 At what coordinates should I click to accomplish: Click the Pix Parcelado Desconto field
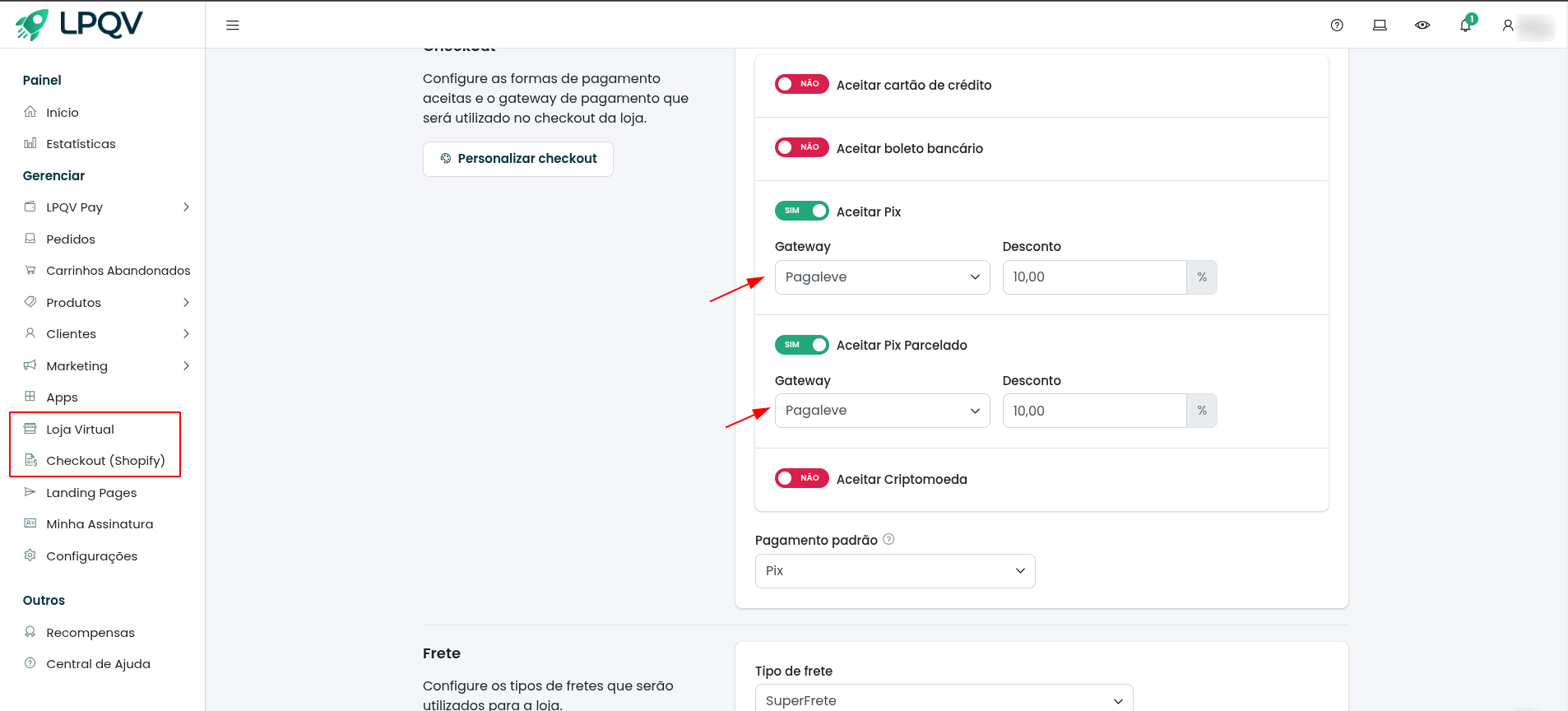click(x=1093, y=411)
